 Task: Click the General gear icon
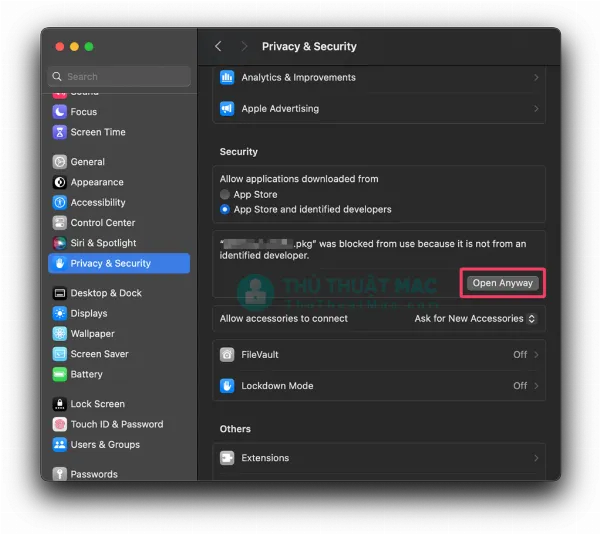pos(59,162)
